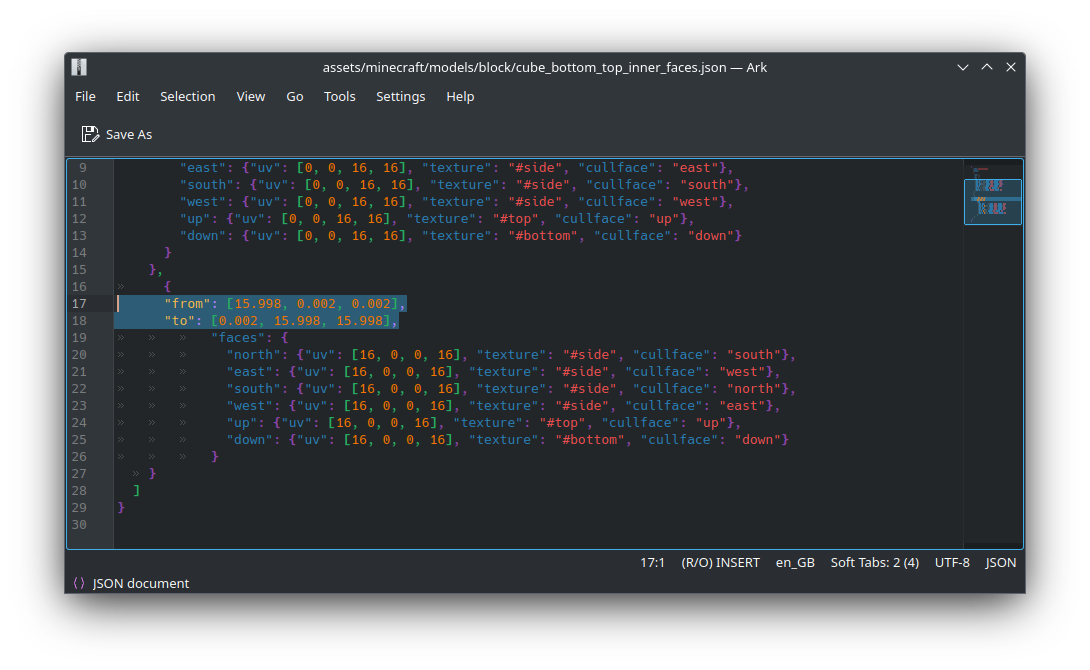This screenshot has width=1090, height=670.
Task: Click the "east" key on line 21
Action: 250,372
